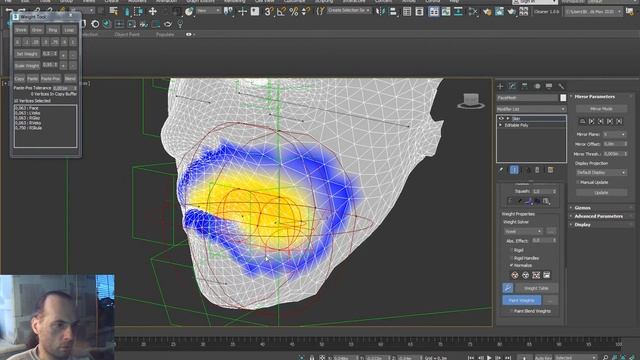Open the Modifier List dropdown
The height and width of the screenshot is (360, 640).
tap(531, 109)
